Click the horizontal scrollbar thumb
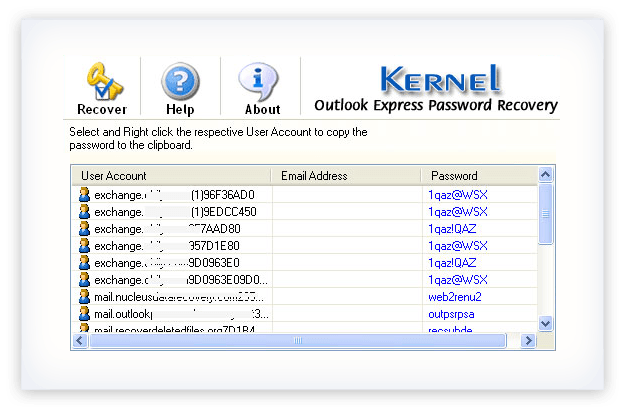Viewport: 624px width, 409px height. click(x=298, y=341)
